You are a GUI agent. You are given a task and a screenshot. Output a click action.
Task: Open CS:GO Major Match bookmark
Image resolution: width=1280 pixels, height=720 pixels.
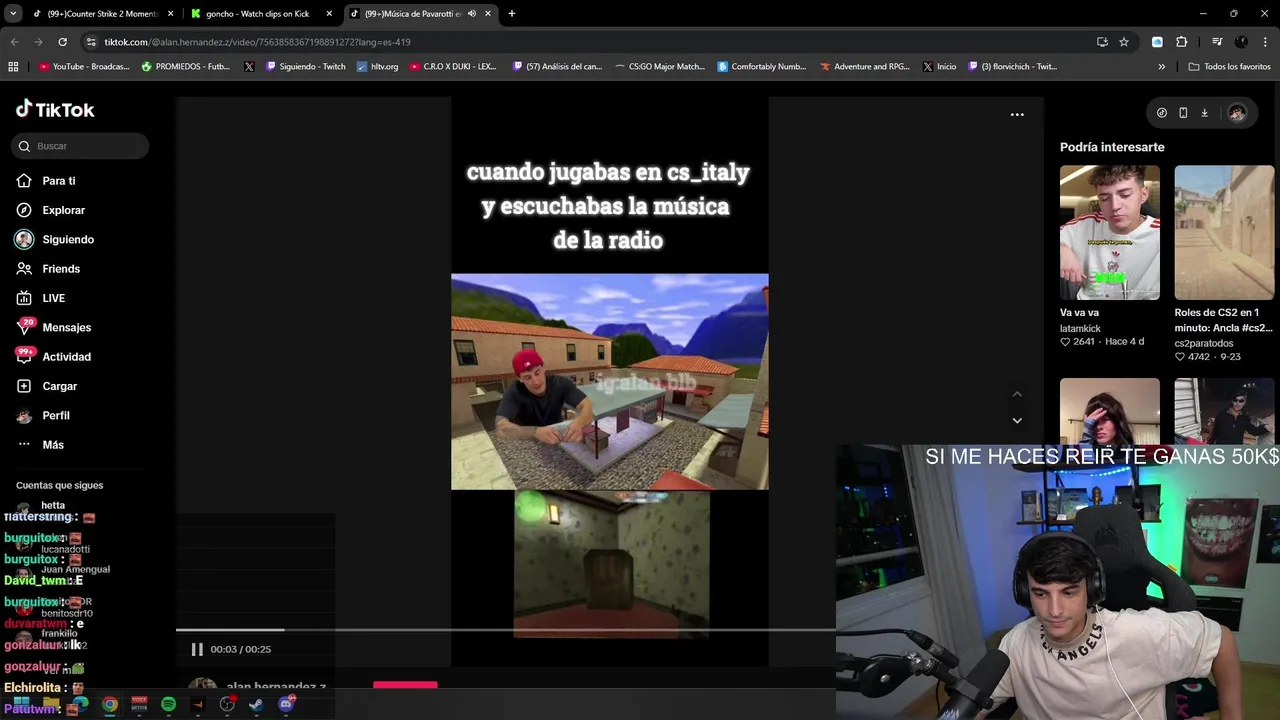659,67
